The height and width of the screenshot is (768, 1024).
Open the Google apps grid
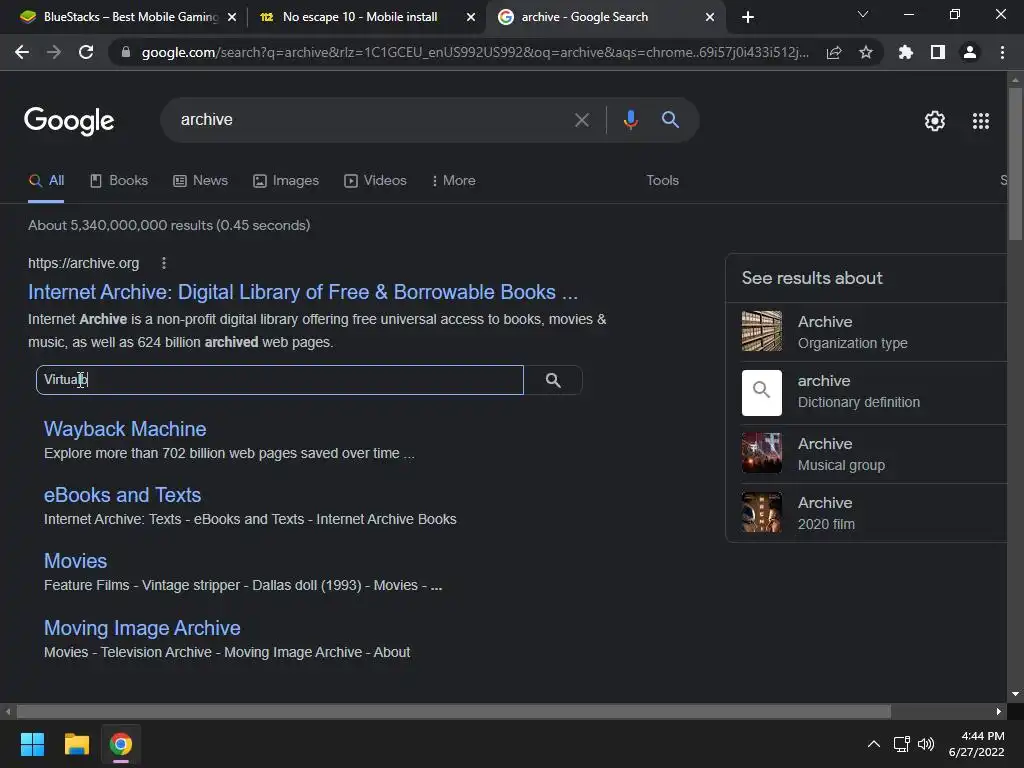coord(981,121)
